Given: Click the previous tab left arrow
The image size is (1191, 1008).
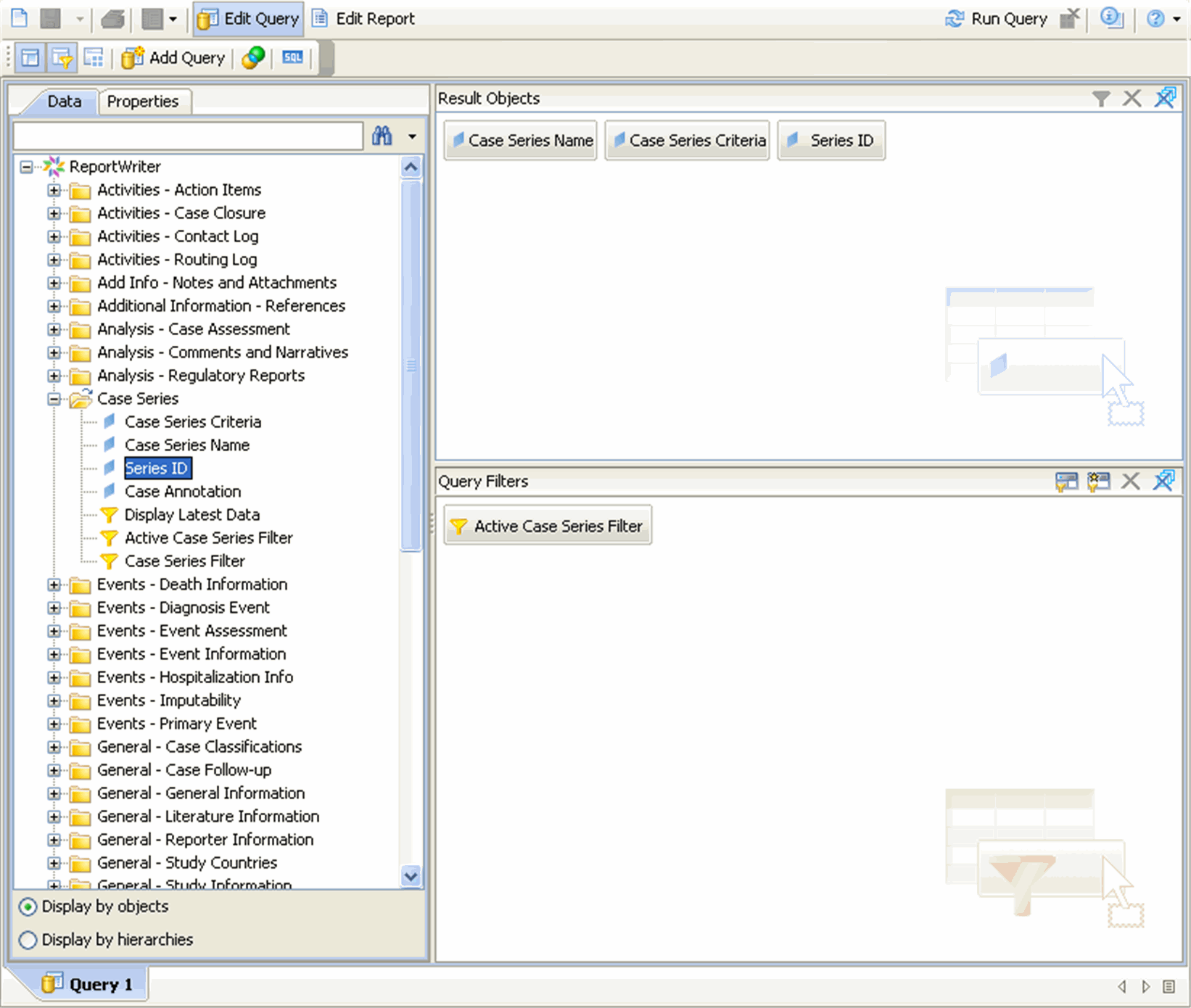Looking at the screenshot, I should (1122, 986).
